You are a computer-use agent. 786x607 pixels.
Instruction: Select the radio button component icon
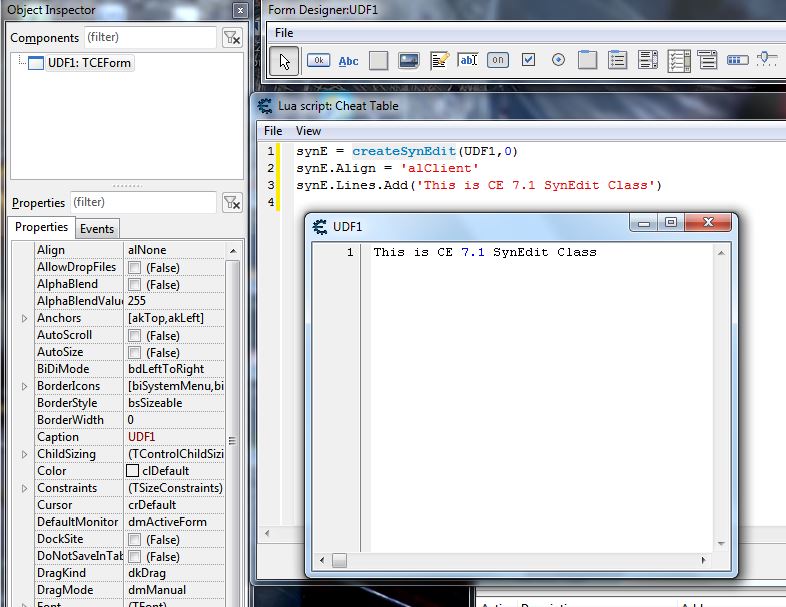[558, 60]
